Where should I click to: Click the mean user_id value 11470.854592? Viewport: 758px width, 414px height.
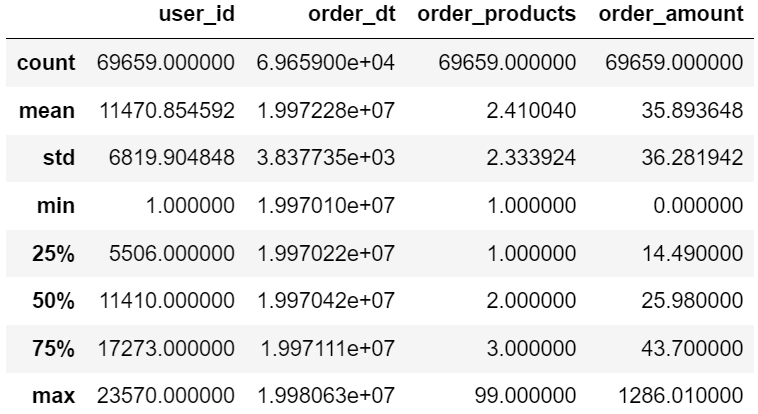point(167,111)
